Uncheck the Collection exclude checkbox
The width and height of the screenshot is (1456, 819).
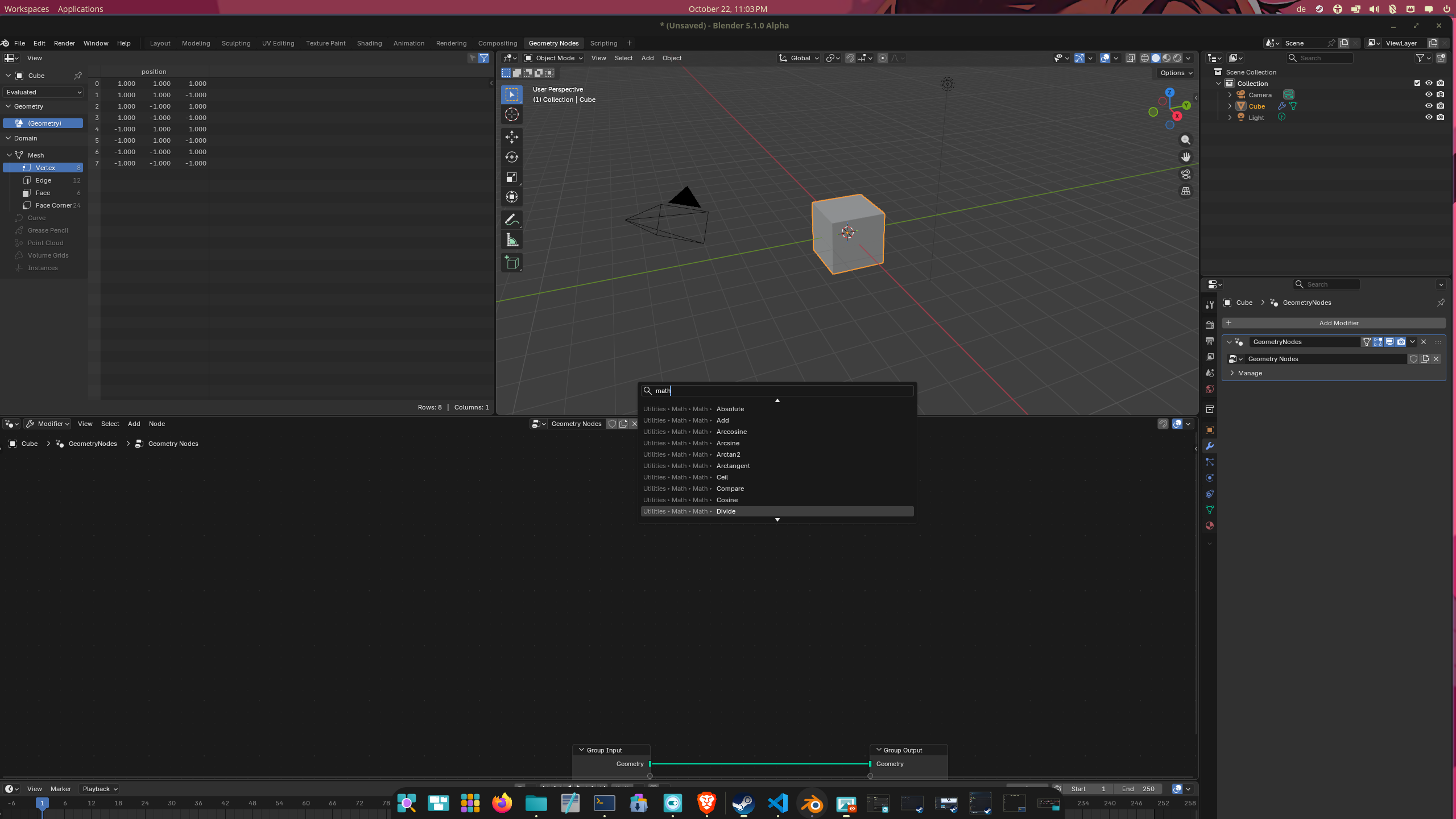coord(1417,84)
